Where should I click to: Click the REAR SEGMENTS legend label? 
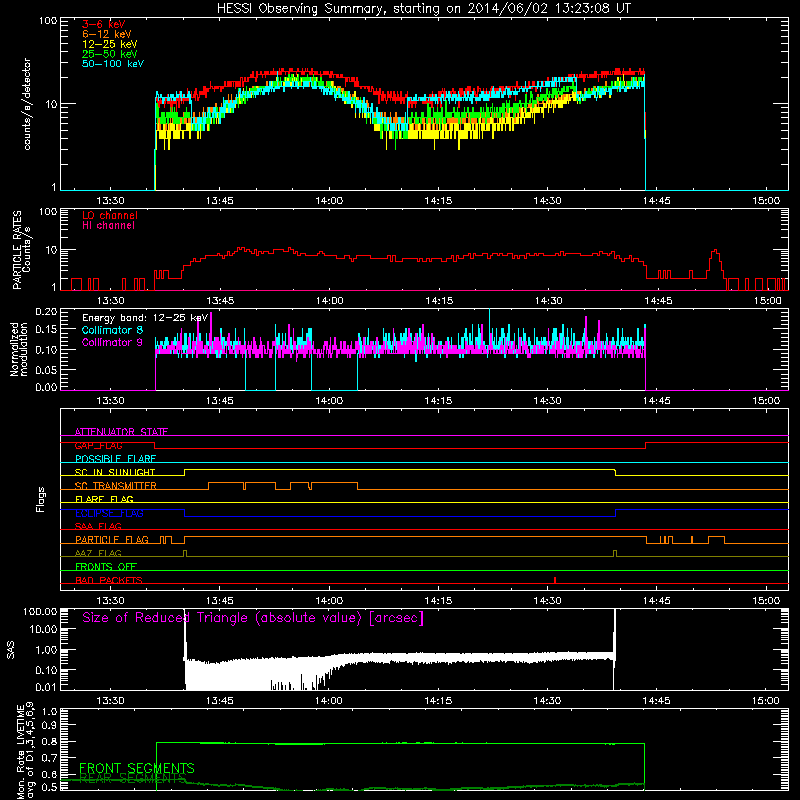pos(133,778)
